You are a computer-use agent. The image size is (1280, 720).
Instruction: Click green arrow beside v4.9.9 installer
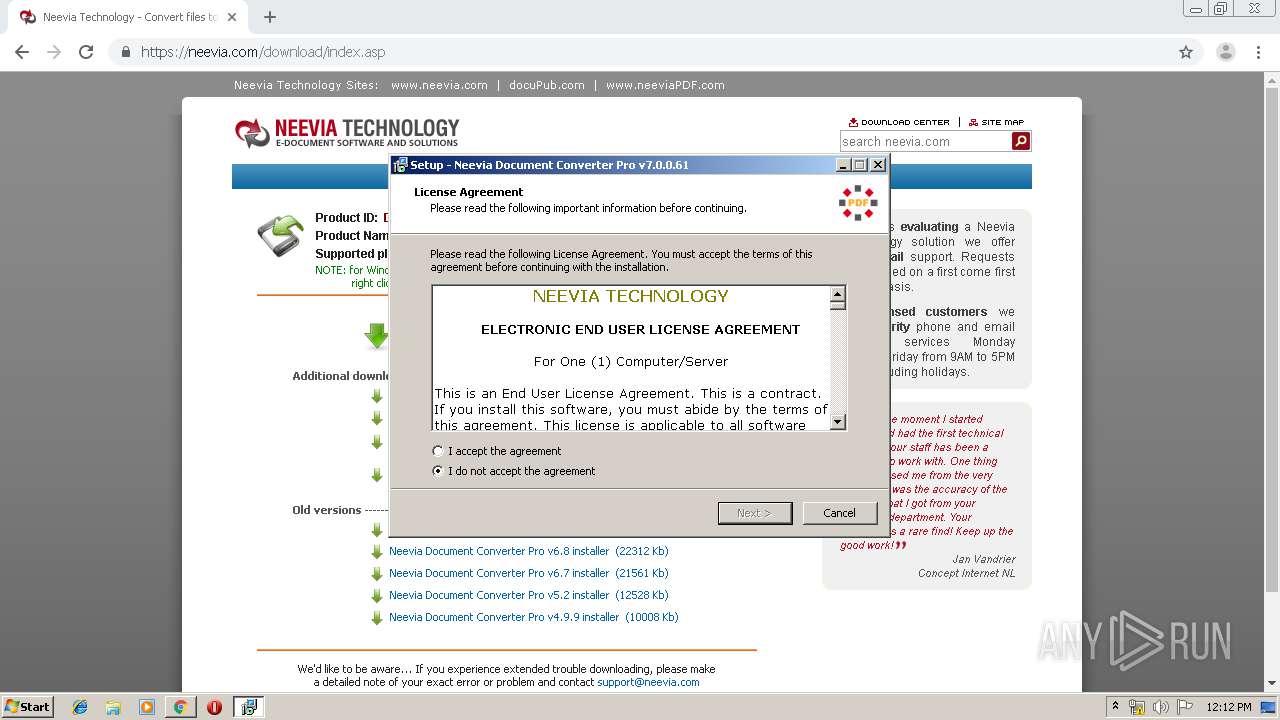(x=377, y=618)
